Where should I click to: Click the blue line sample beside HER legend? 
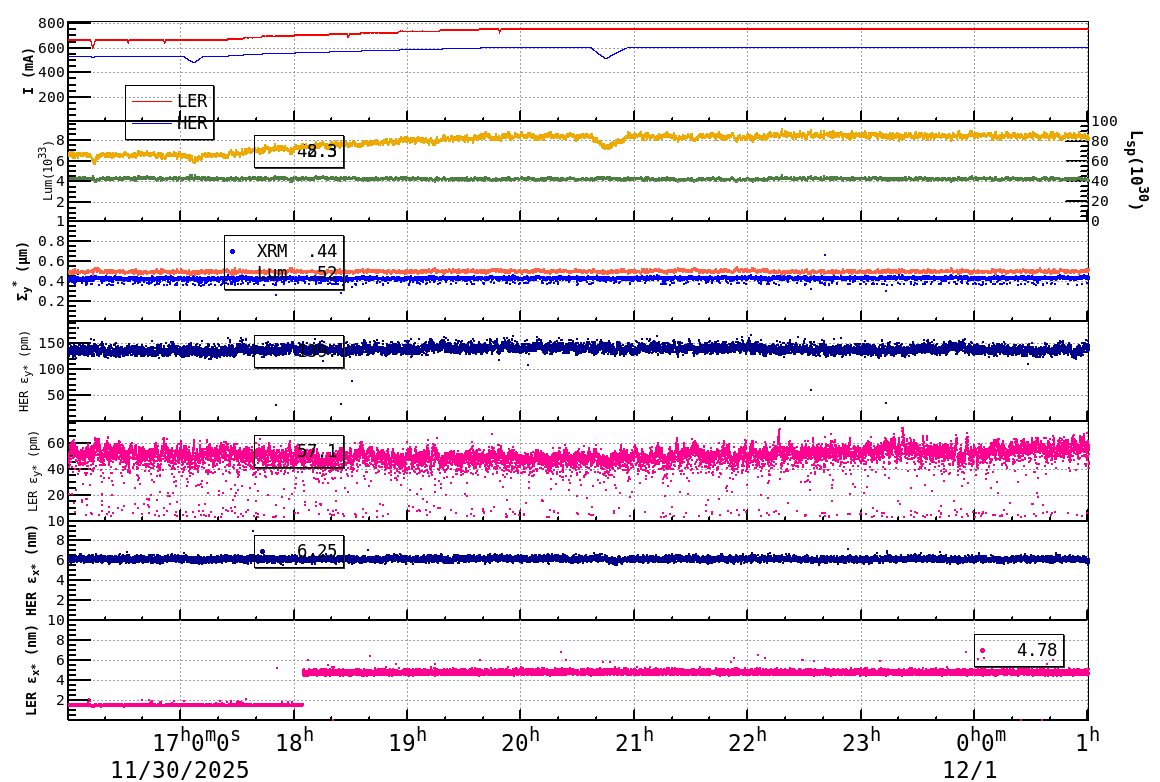151,124
